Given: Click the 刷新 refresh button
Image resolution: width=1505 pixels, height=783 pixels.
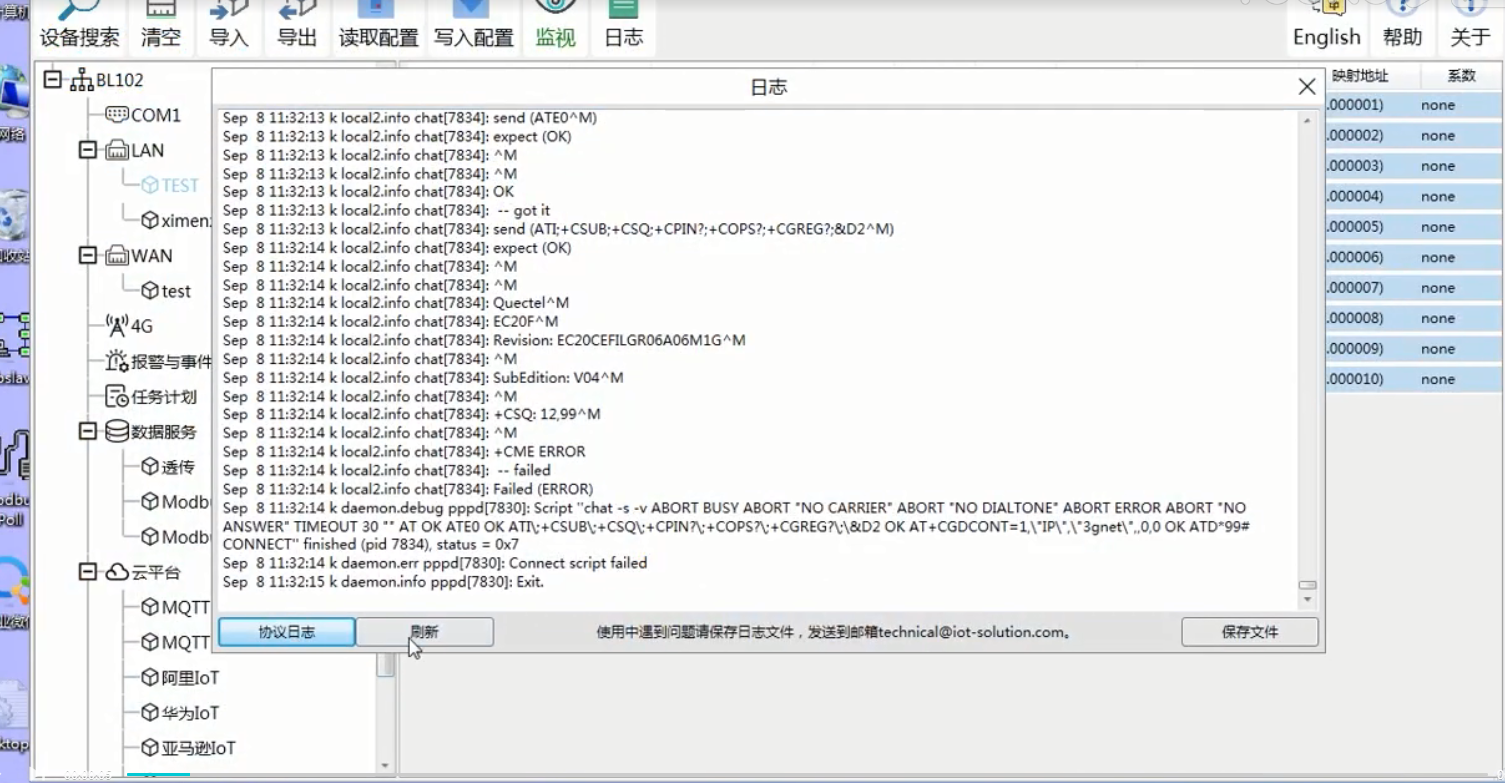Looking at the screenshot, I should click(424, 632).
